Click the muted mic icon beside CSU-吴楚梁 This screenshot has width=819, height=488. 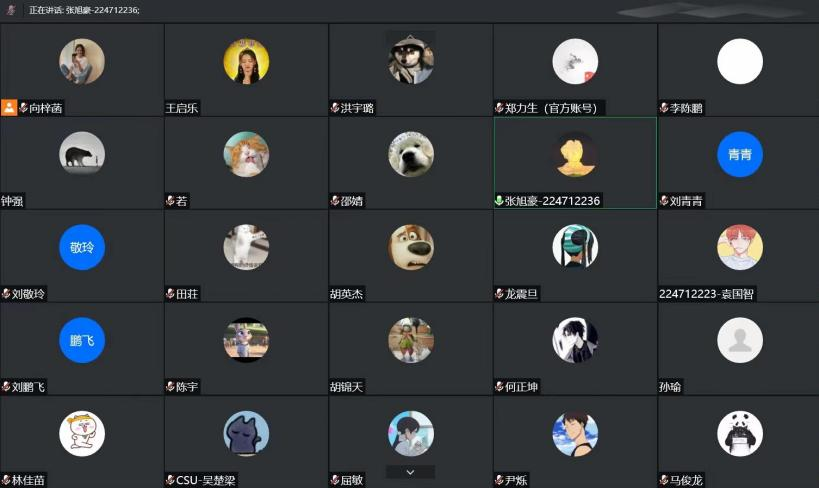click(170, 480)
